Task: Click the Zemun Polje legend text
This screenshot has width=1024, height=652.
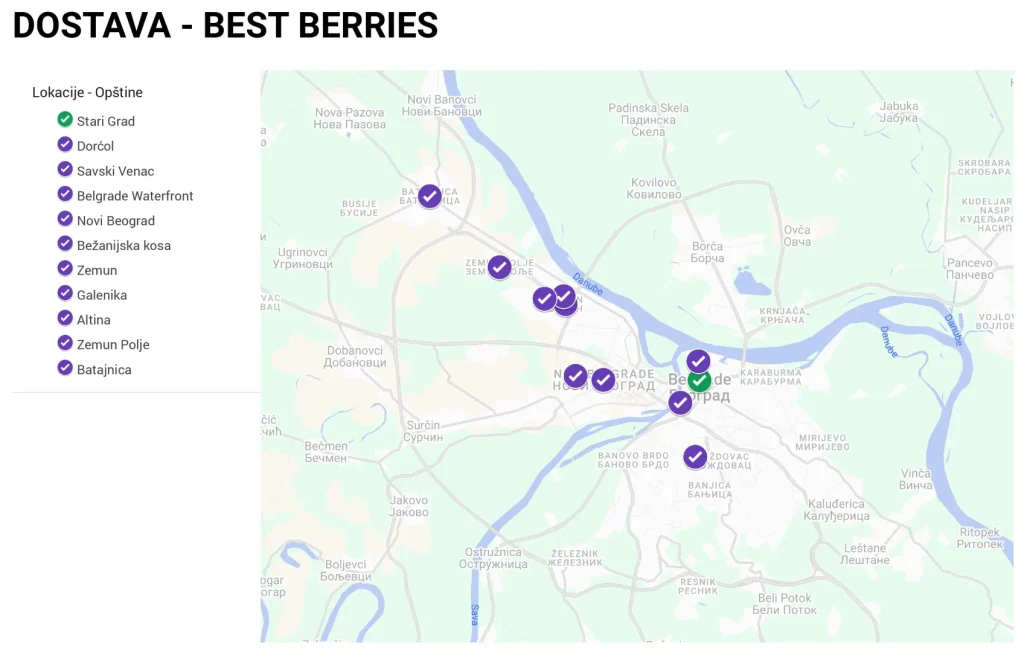Action: (x=113, y=345)
